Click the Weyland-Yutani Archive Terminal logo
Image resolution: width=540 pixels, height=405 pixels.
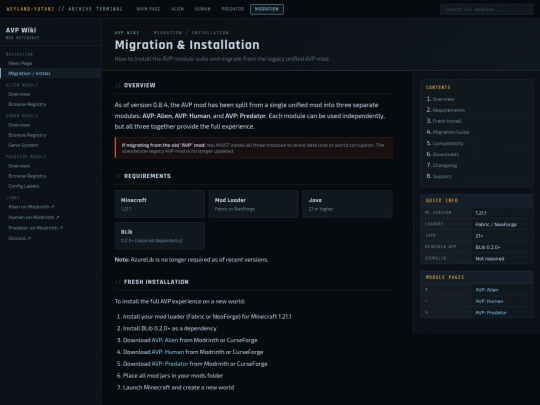pos(64,9)
